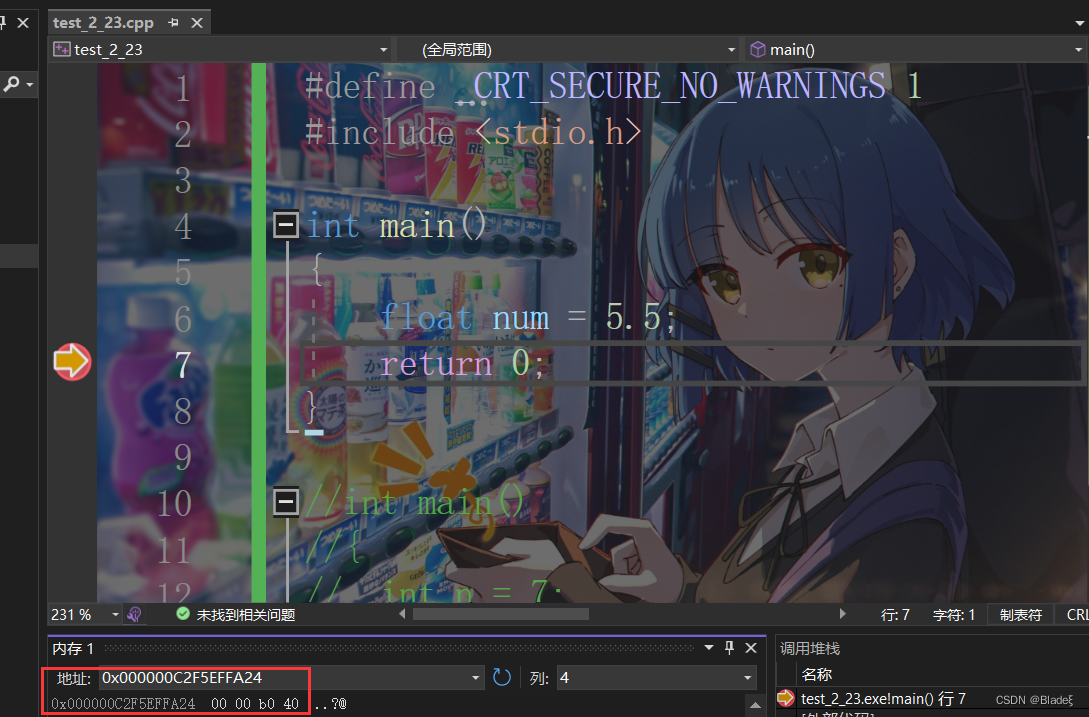Open the editor tab list dropdown arrow
This screenshot has width=1089, height=717.
1079,23
